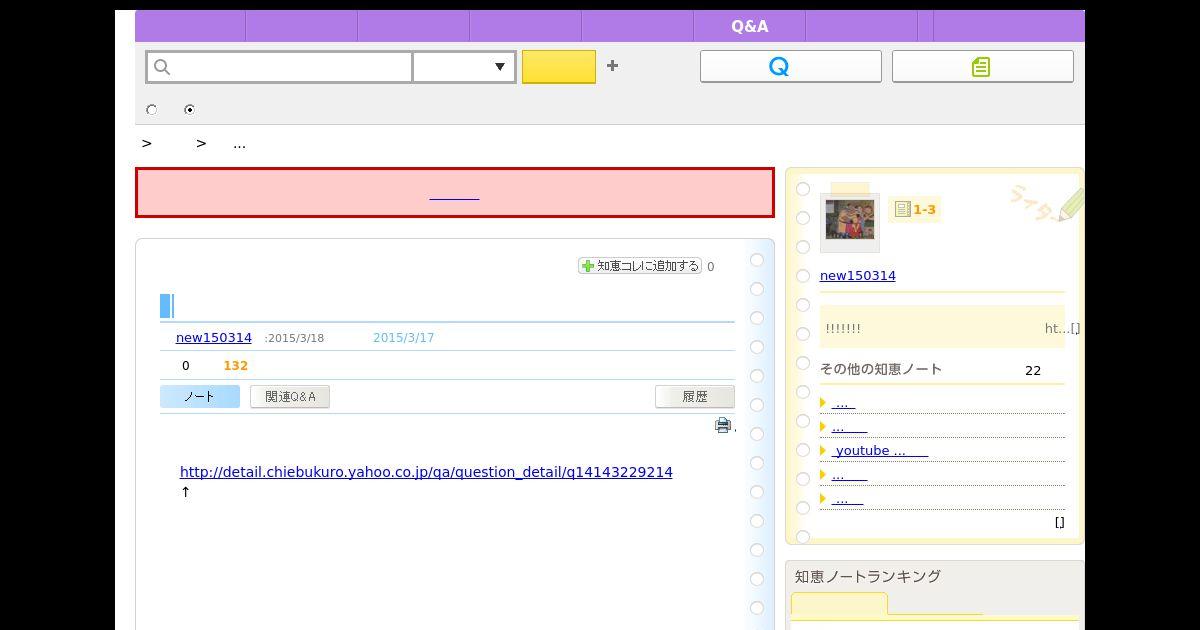
Task: Click the 22 count beside その他の知恵ノート
Action: pyautogui.click(x=1033, y=371)
